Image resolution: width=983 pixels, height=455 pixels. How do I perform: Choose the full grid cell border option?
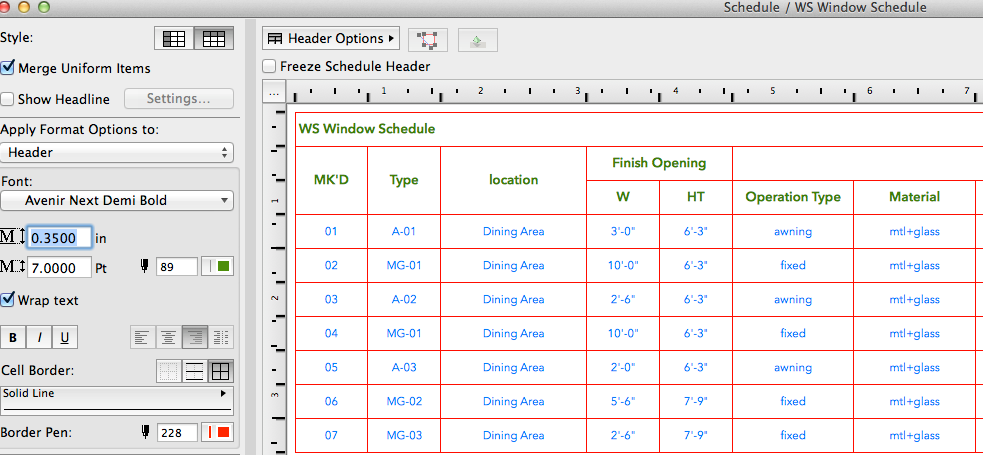tap(221, 372)
